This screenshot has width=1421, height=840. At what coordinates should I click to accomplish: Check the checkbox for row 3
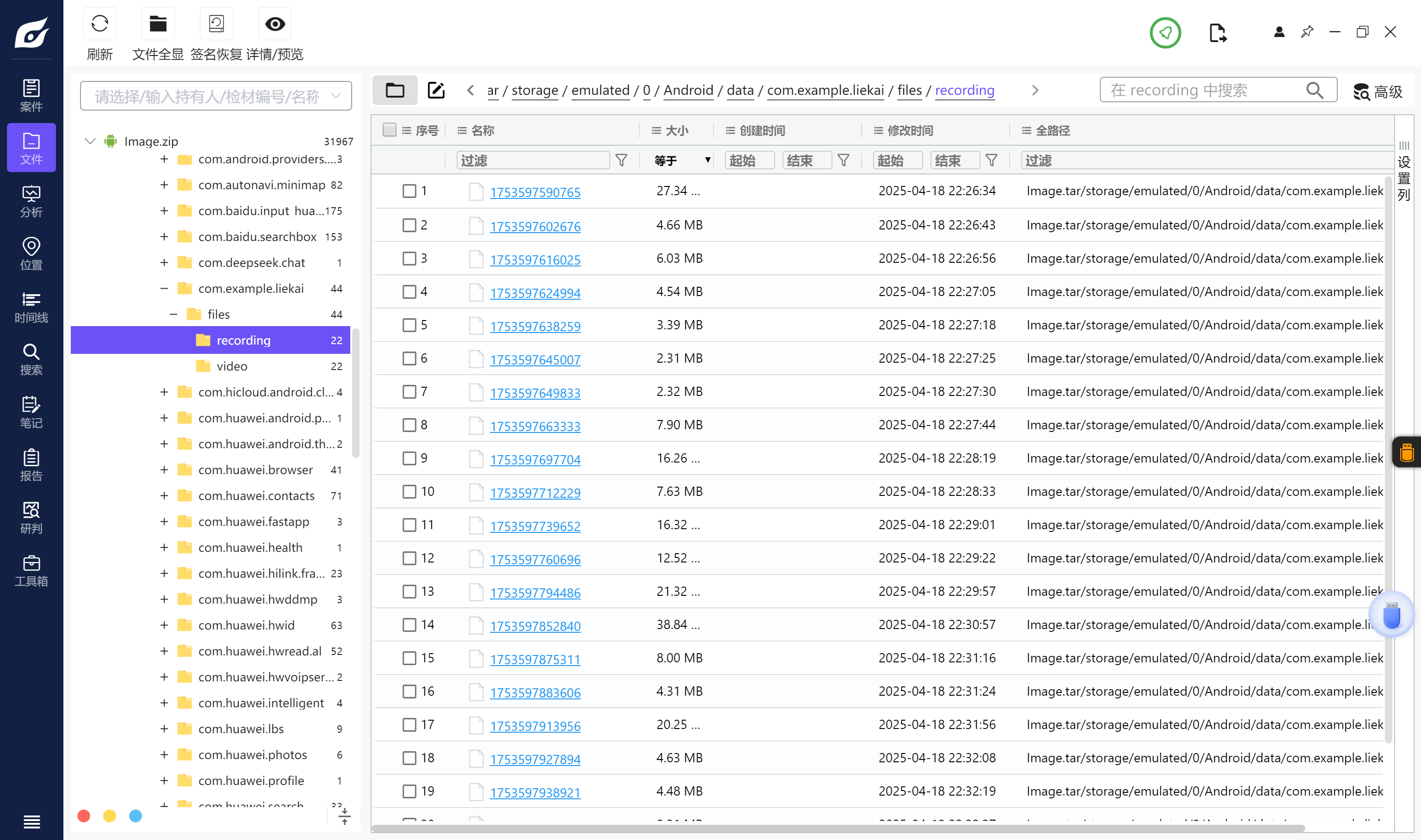click(x=410, y=259)
